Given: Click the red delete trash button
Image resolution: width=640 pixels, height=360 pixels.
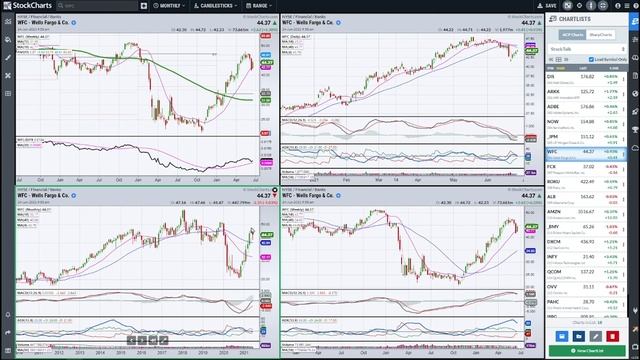Looking at the screenshot, I should [613, 336].
